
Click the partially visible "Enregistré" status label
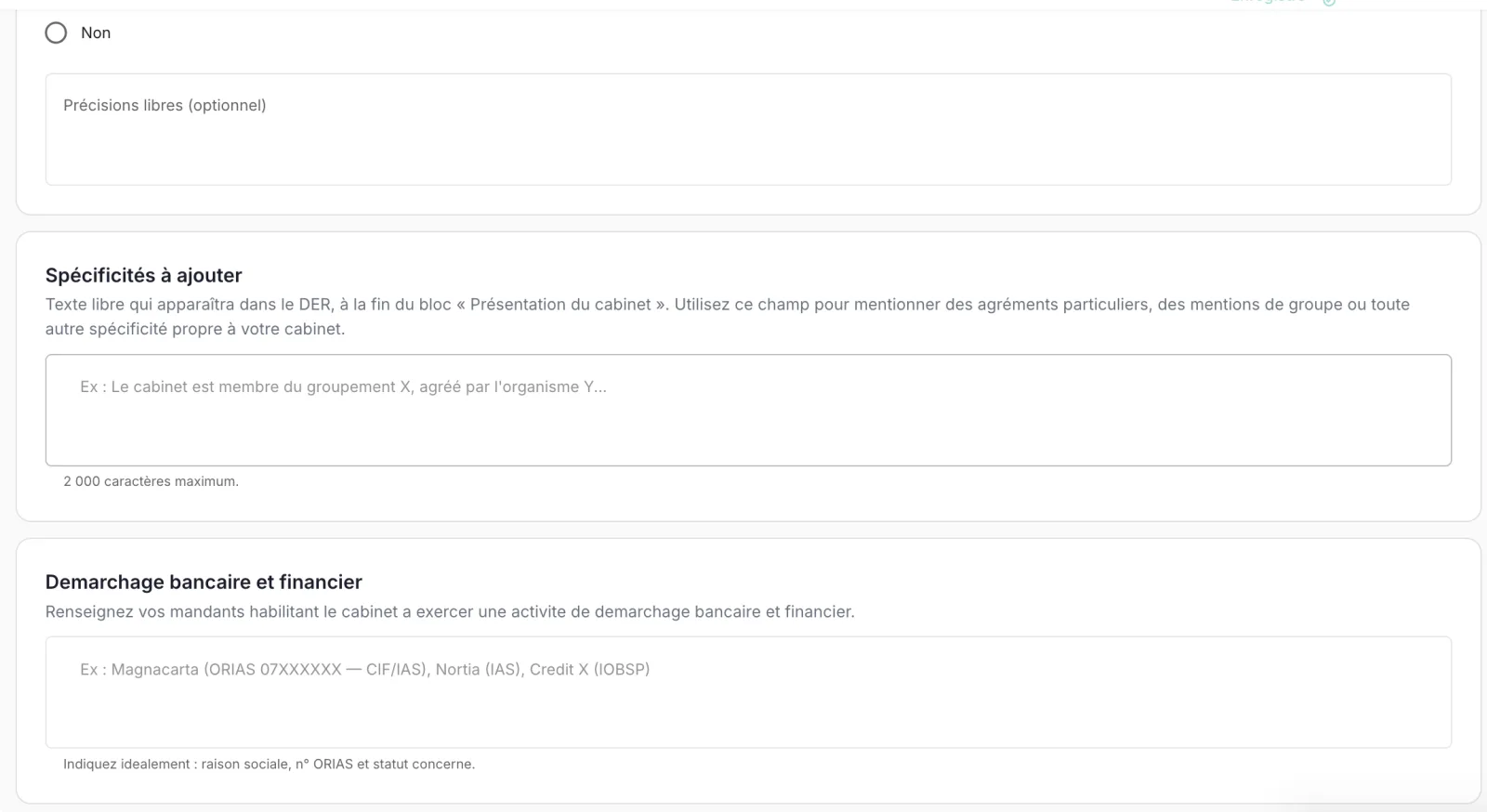(x=1268, y=2)
